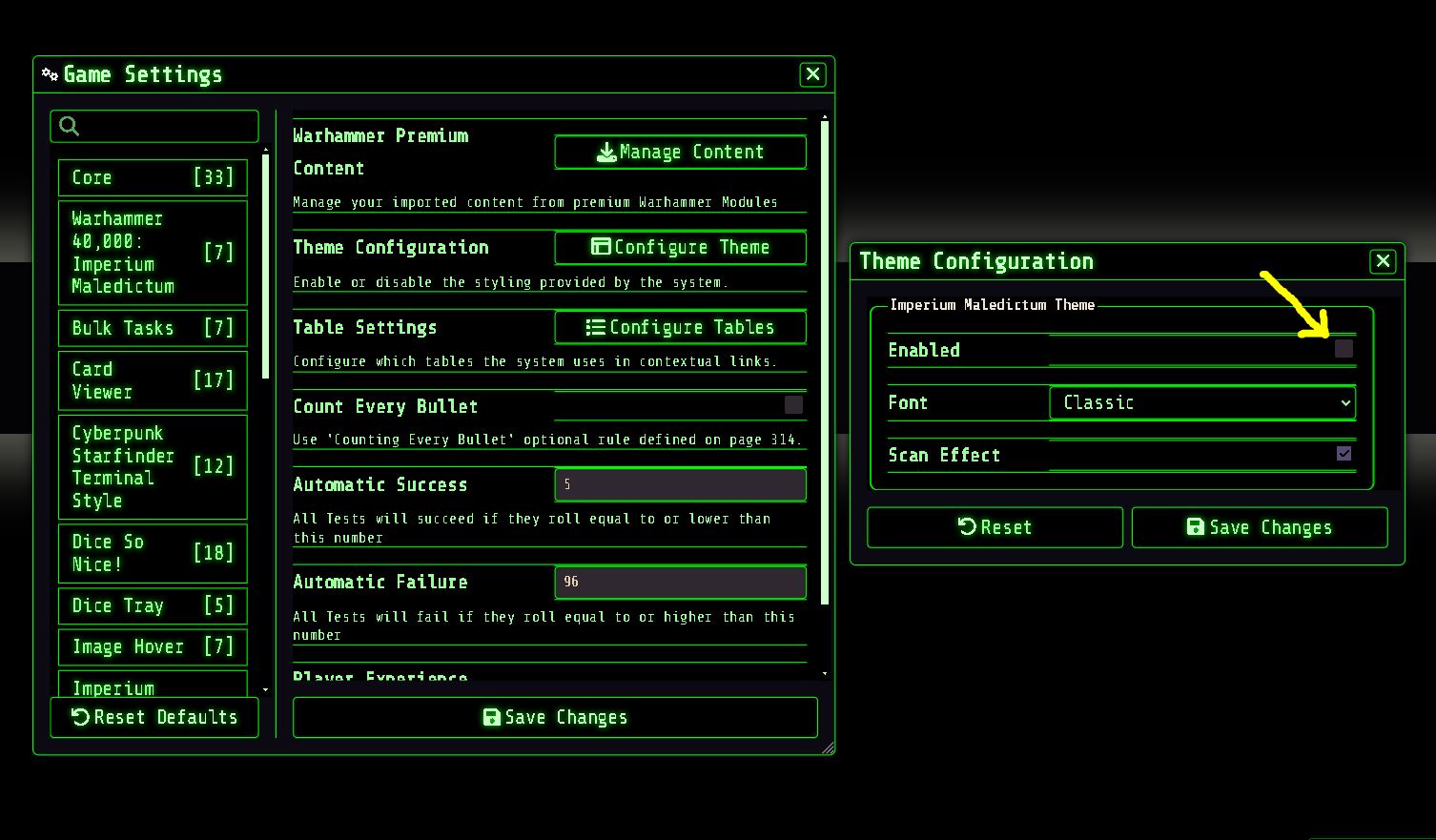
Task: Click the category list scroll down arrow
Action: pos(265,689)
